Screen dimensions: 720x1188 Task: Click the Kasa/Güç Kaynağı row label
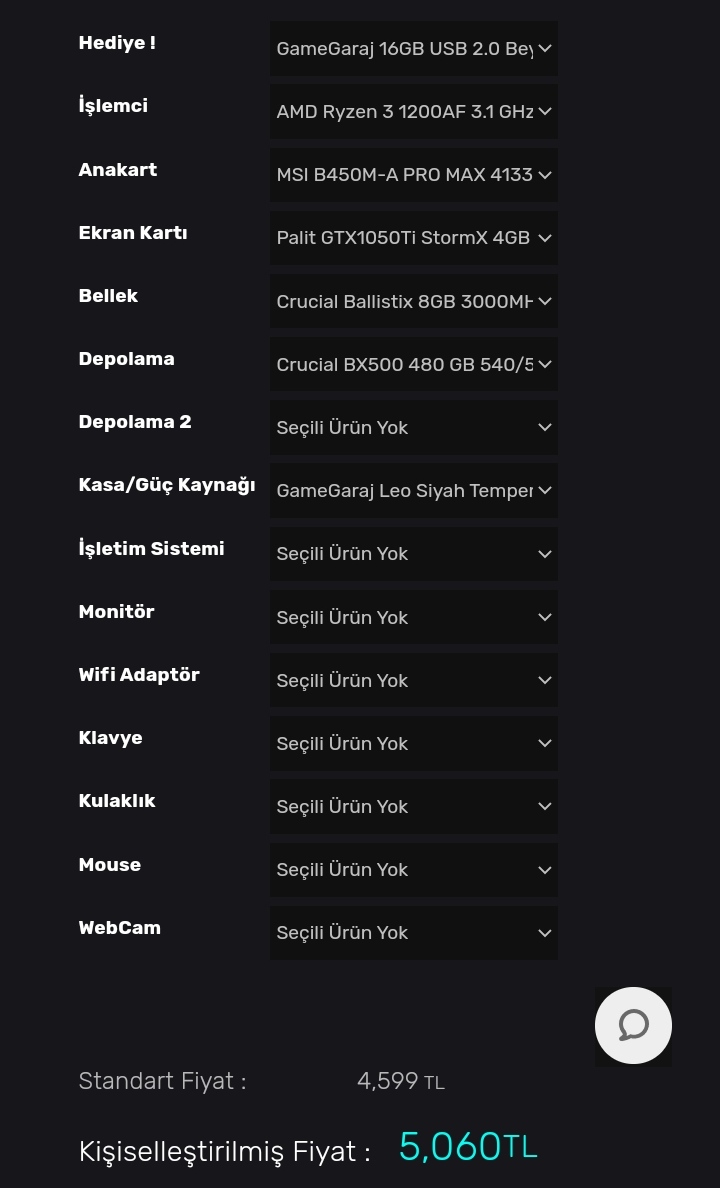coord(166,485)
